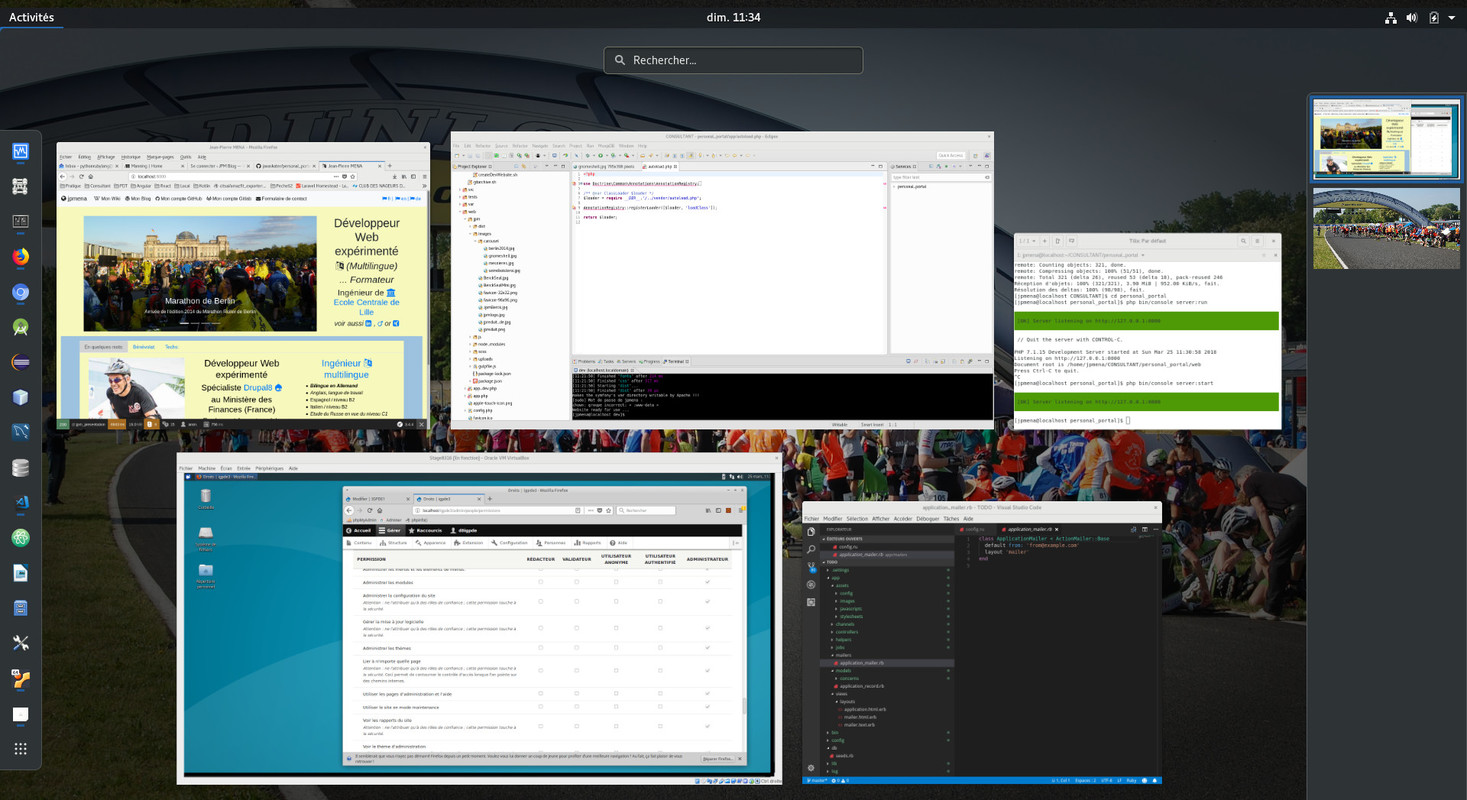Open VS Code Explorer activity icon
Image resolution: width=1467 pixels, height=800 pixels.
(811, 531)
